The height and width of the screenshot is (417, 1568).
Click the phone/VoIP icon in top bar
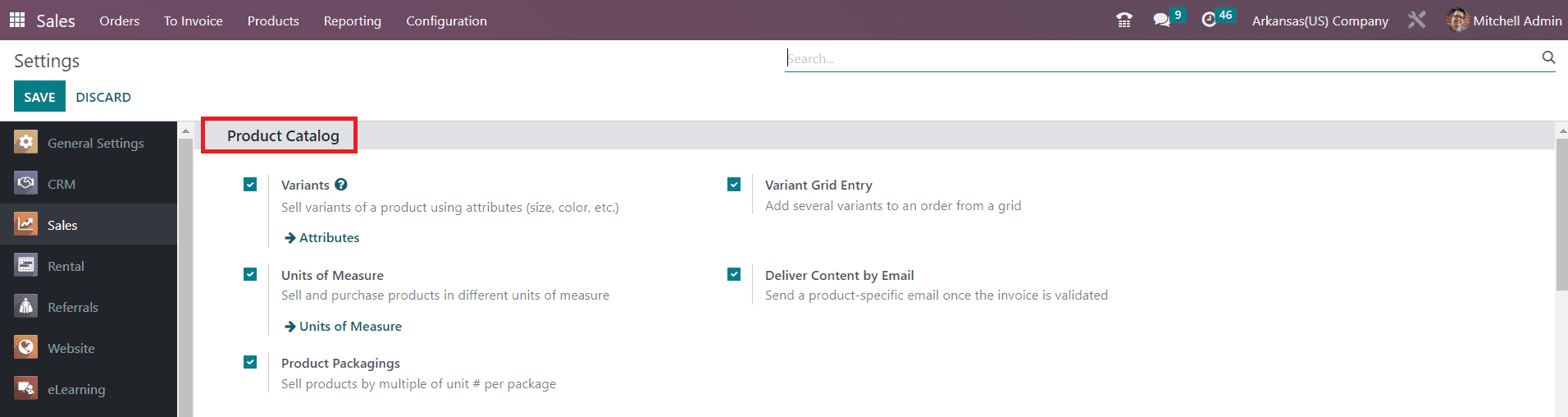coord(1124,21)
